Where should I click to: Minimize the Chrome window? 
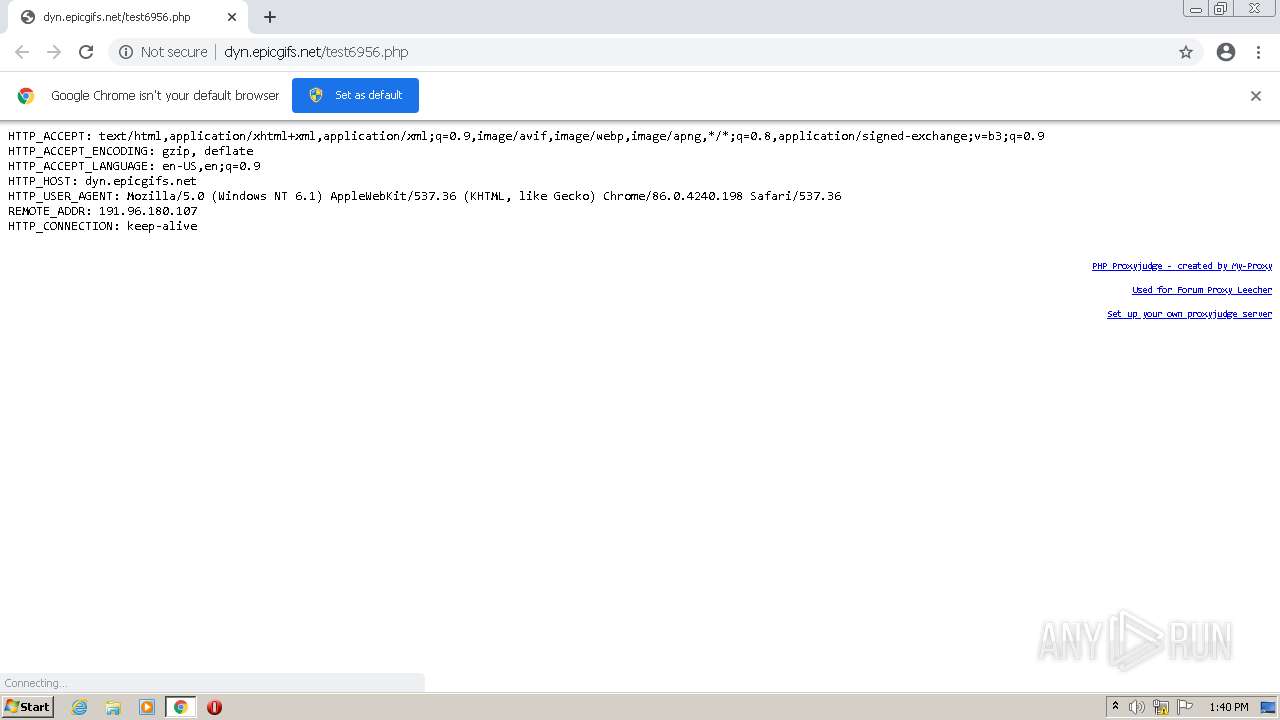(x=1196, y=9)
